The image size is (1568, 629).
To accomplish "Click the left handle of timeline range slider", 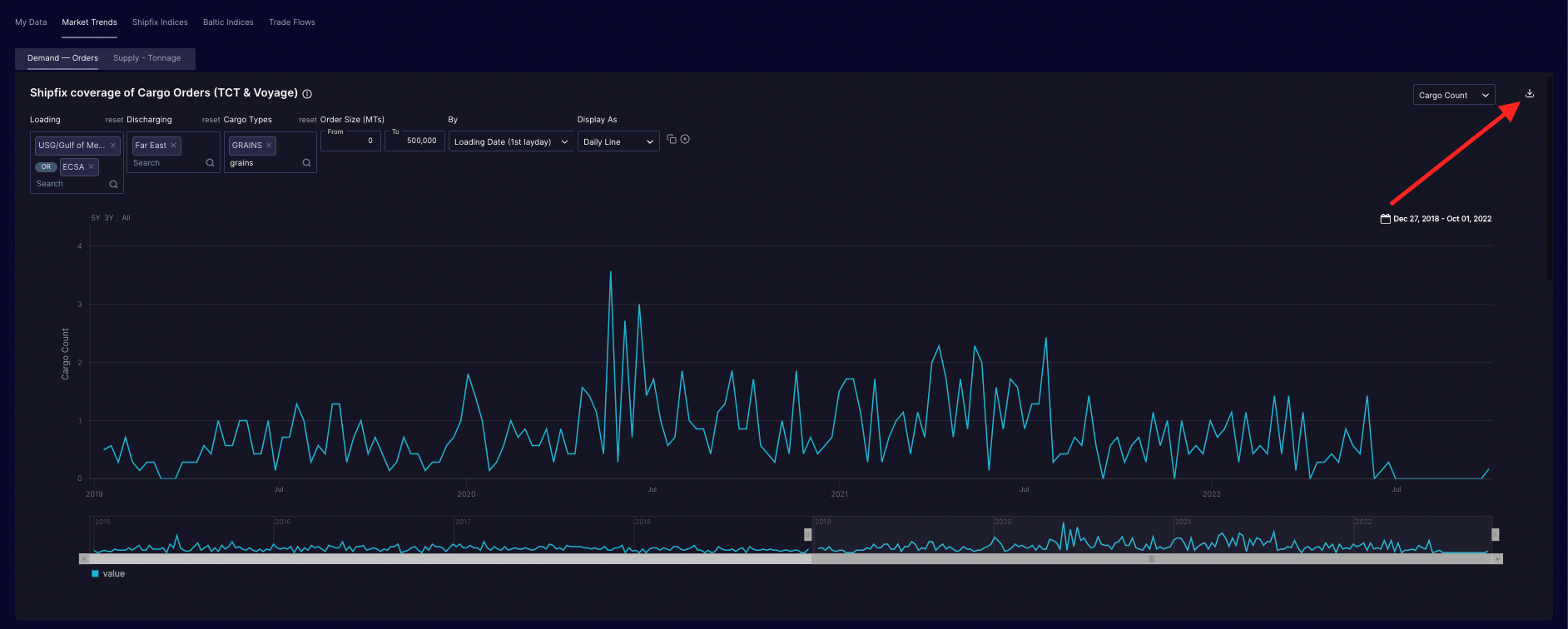I will tap(807, 534).
